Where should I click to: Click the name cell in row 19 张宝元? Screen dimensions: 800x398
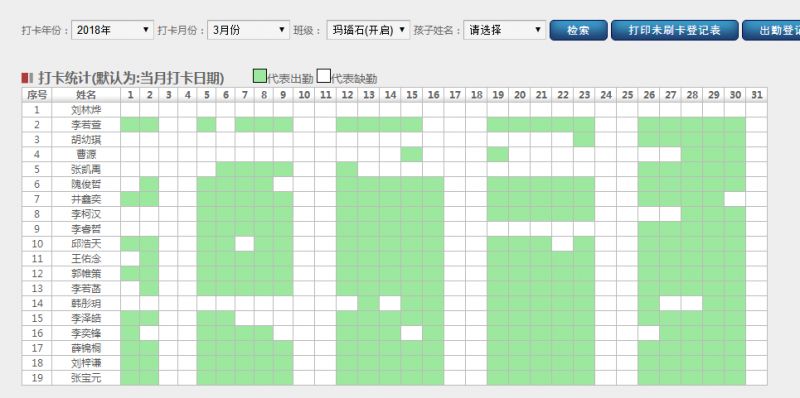(86, 378)
